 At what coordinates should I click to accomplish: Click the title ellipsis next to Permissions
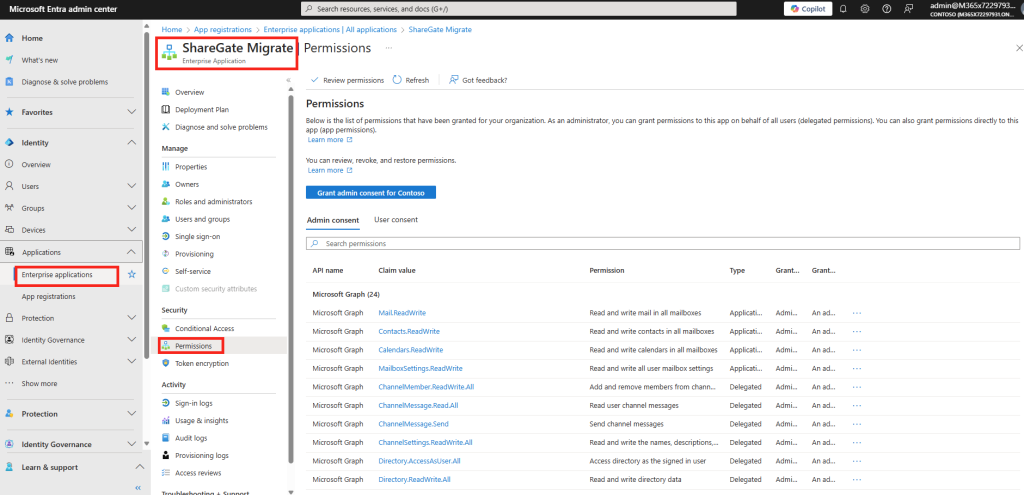[x=389, y=48]
